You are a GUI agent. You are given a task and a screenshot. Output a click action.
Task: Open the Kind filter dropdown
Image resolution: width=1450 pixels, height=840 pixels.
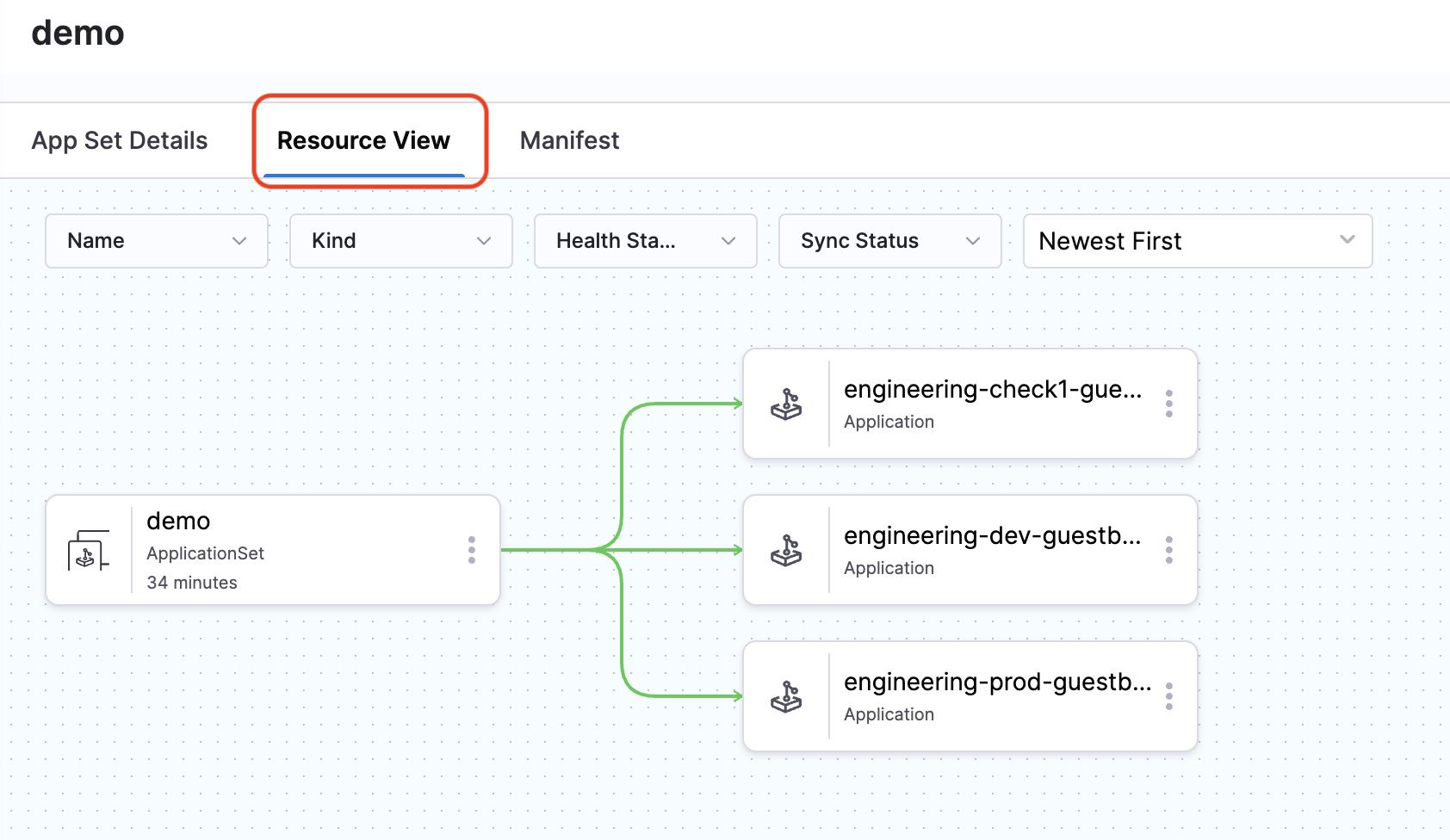click(401, 241)
